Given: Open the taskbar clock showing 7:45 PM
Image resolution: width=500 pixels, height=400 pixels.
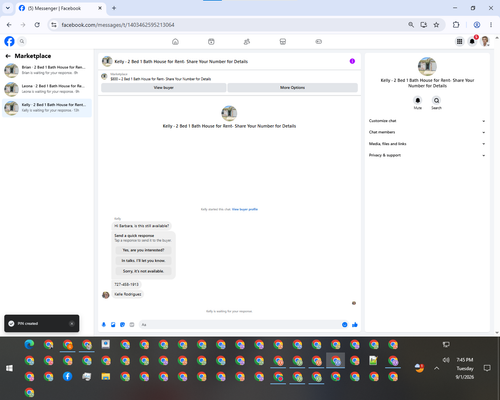Looking at the screenshot, I should [x=465, y=368].
